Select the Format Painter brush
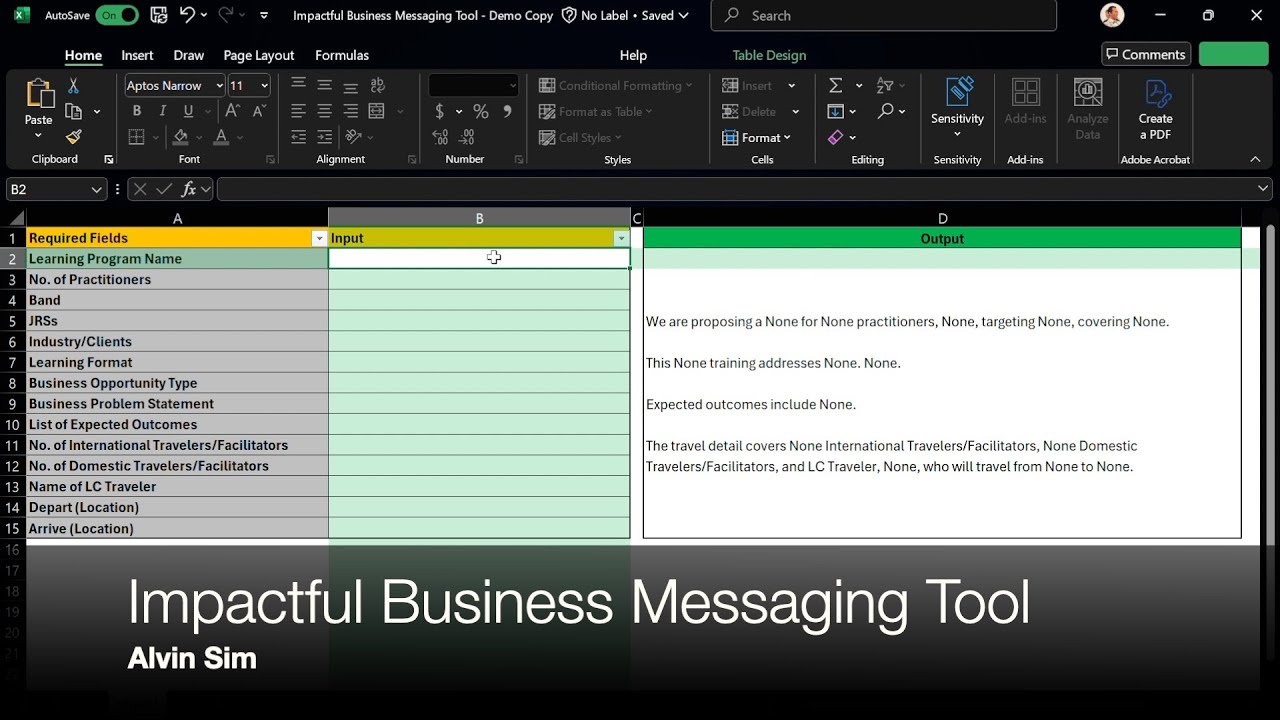This screenshot has width=1280, height=720. (73, 137)
